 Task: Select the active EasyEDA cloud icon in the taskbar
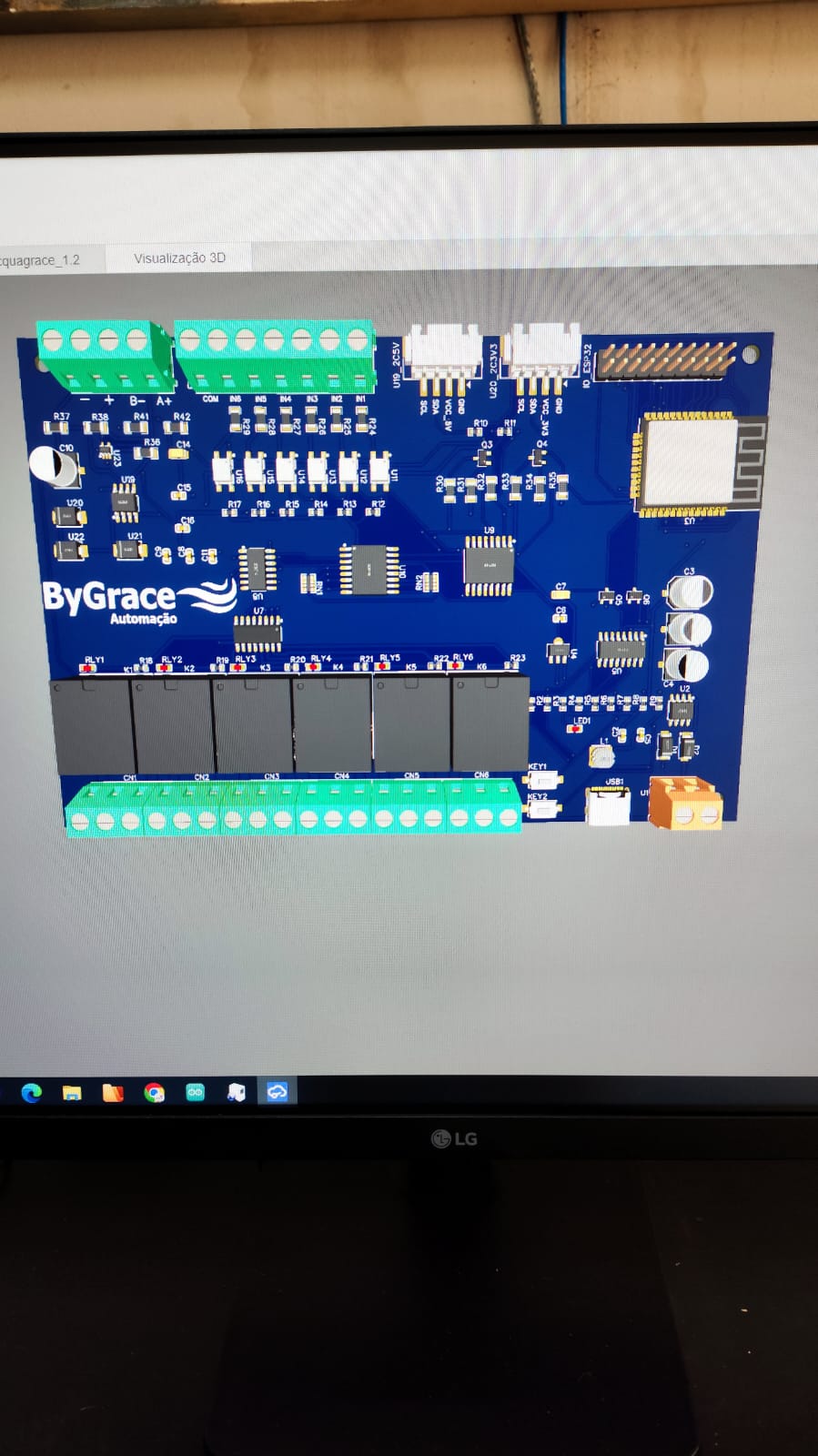click(x=277, y=1091)
